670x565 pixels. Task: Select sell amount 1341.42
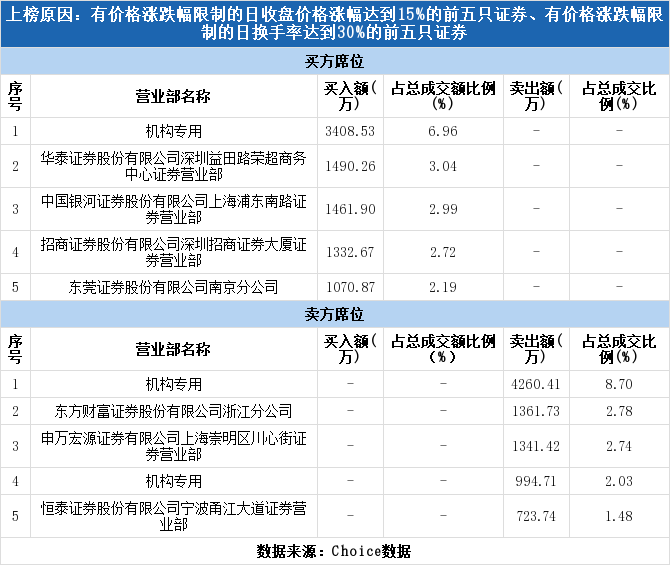(x=536, y=447)
